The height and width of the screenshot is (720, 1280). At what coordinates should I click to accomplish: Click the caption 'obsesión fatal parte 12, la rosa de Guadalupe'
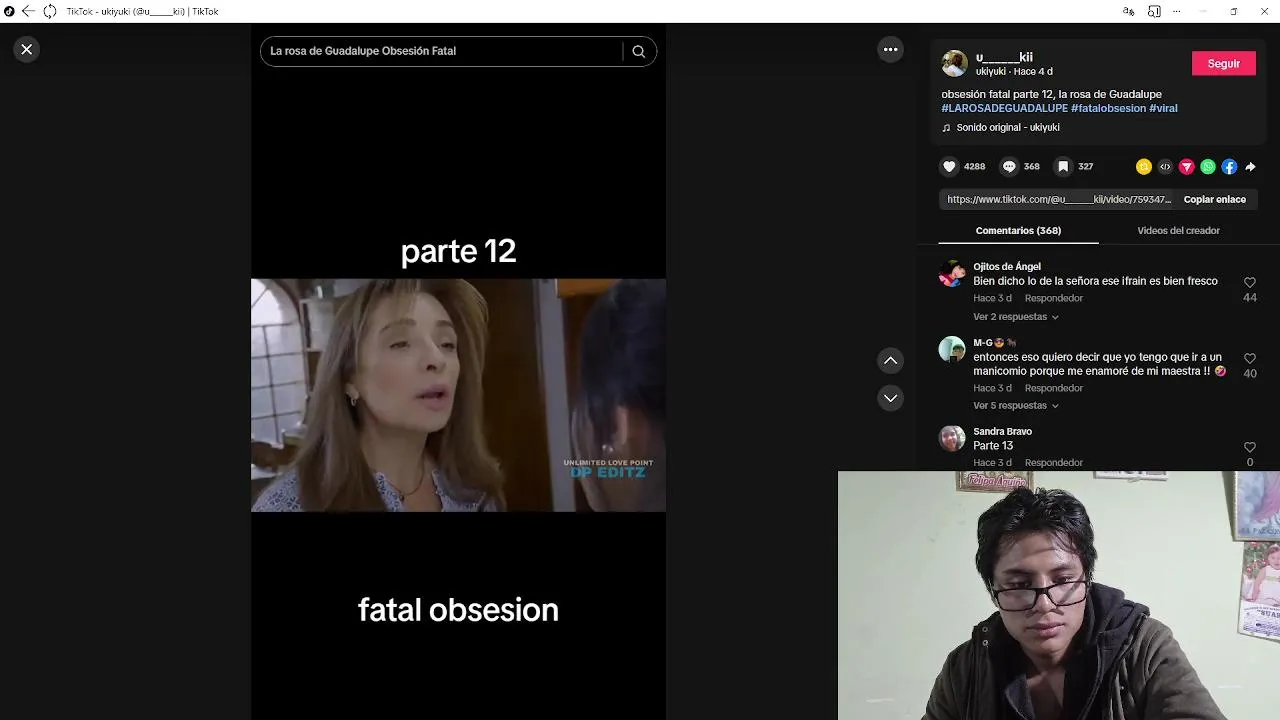click(1051, 95)
